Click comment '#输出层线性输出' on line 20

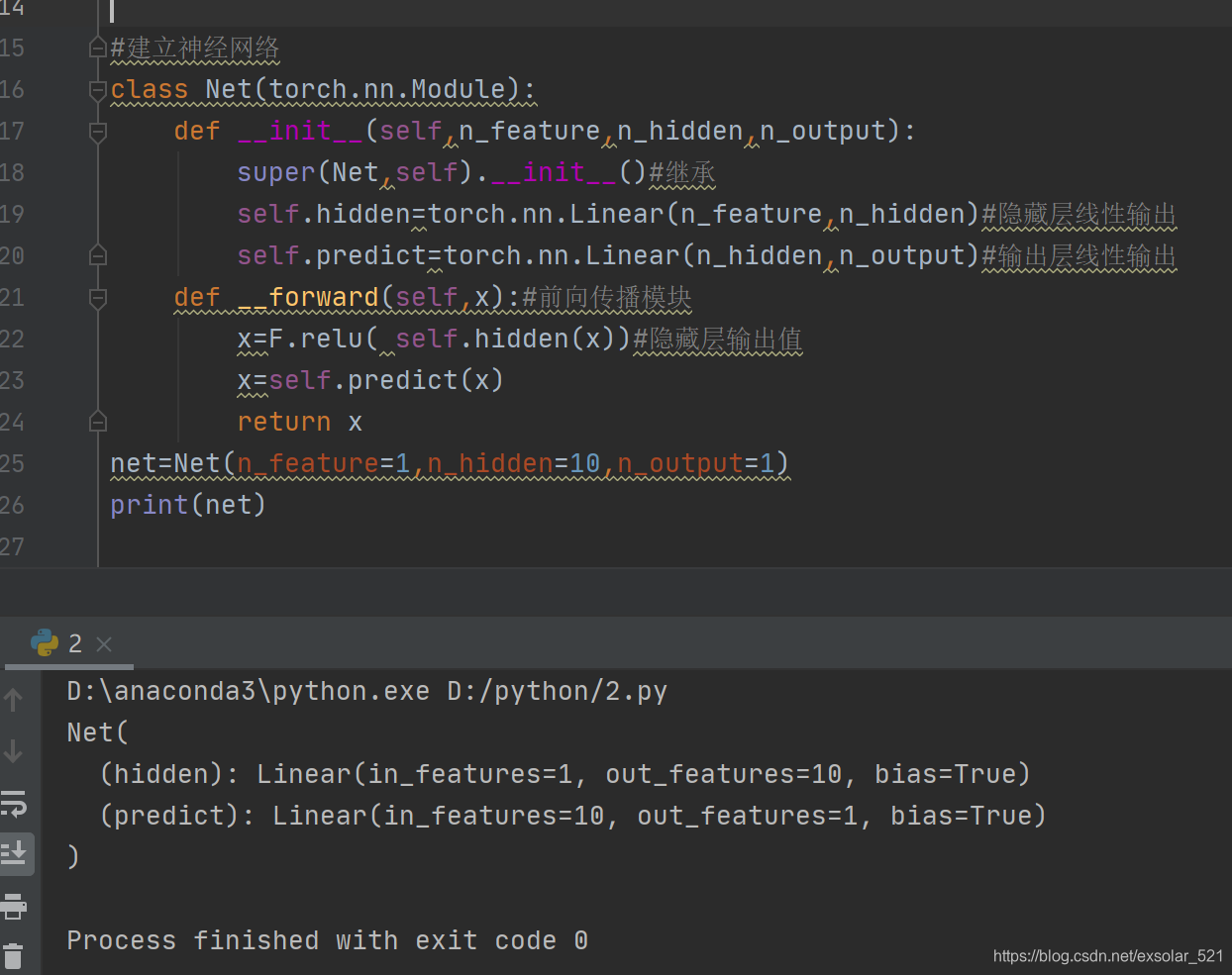pyautogui.click(x=1079, y=255)
